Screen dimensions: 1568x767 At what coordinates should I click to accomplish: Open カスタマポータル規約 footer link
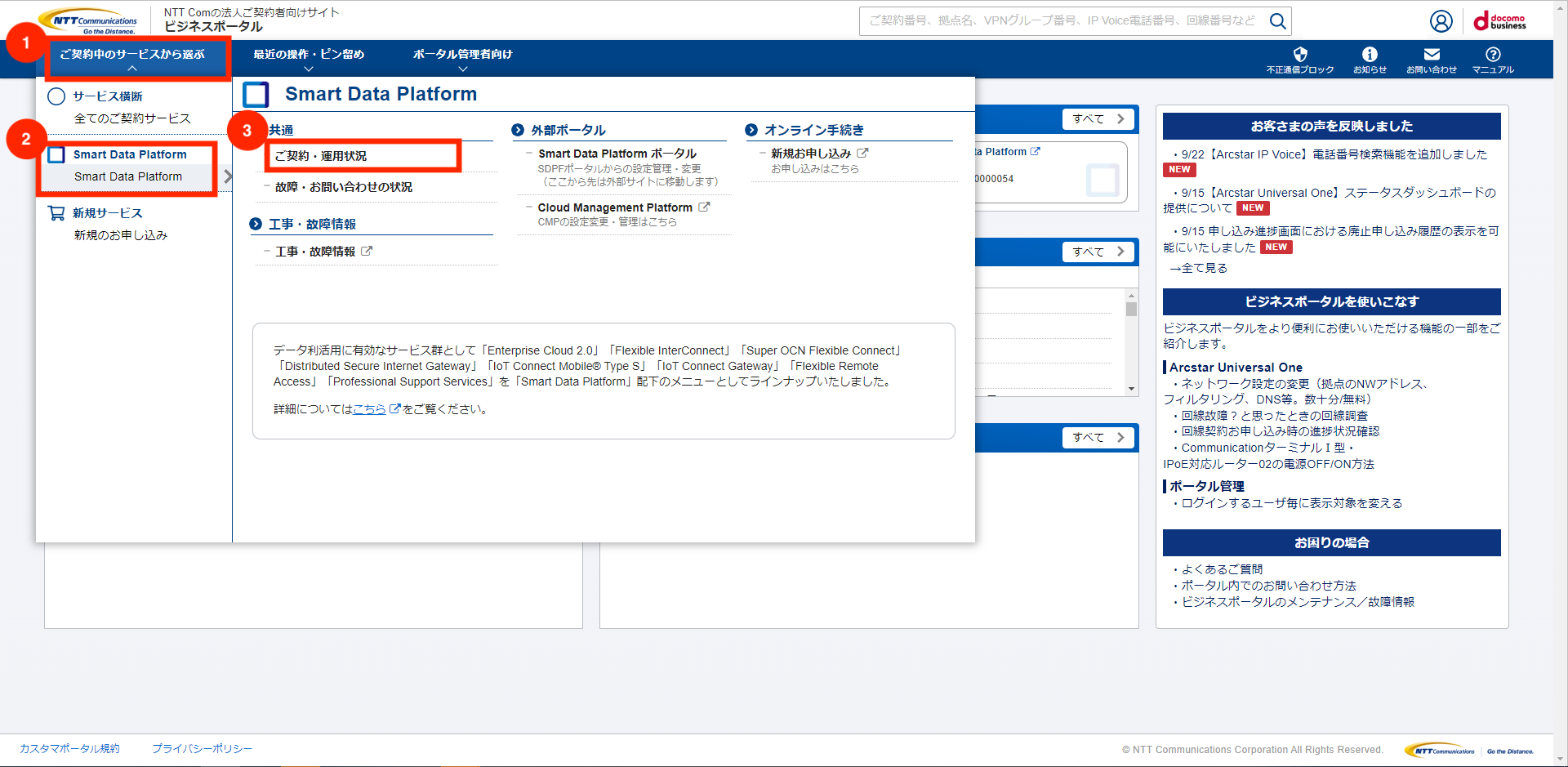pos(69,749)
